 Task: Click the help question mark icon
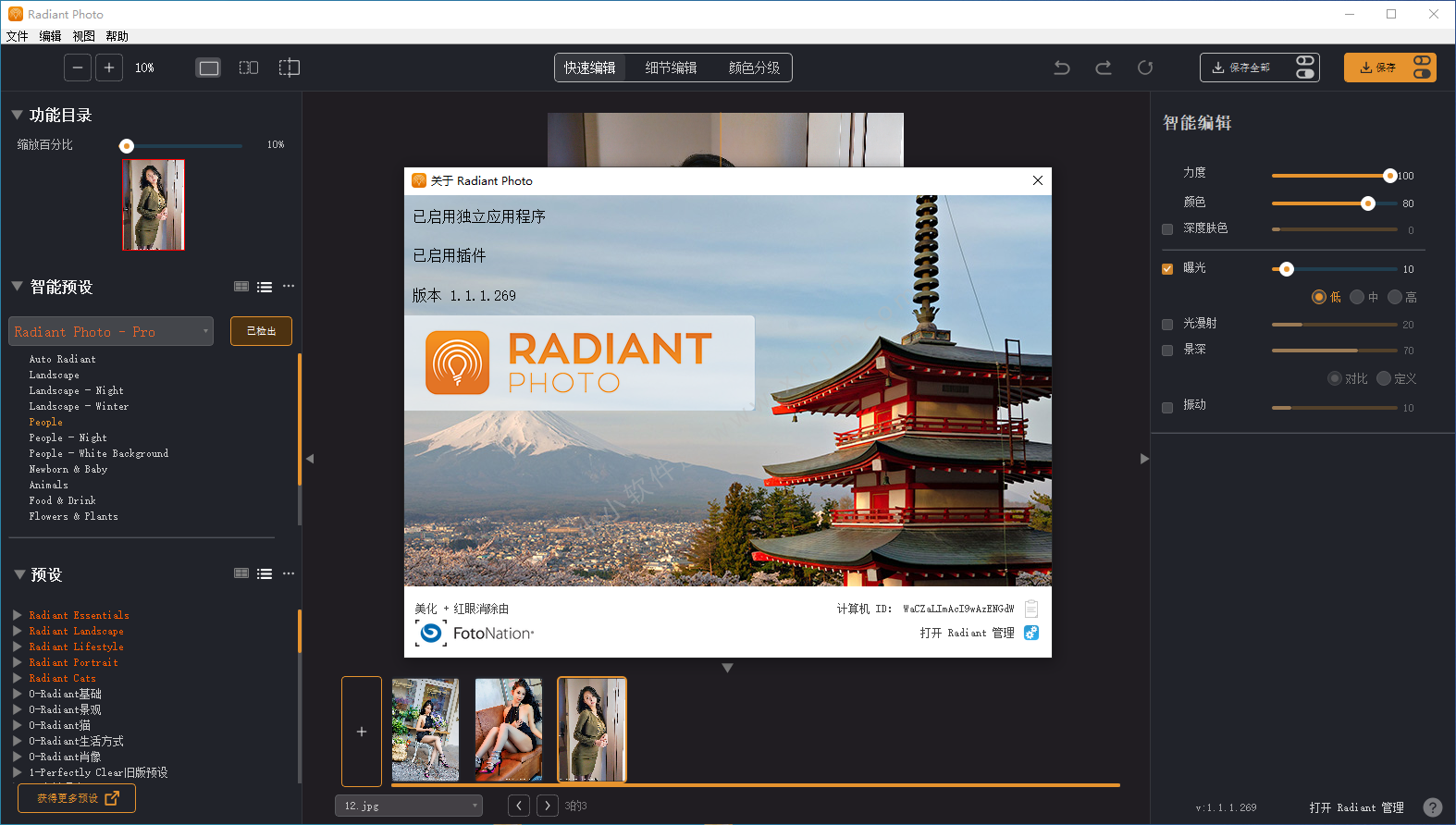coord(1433,807)
